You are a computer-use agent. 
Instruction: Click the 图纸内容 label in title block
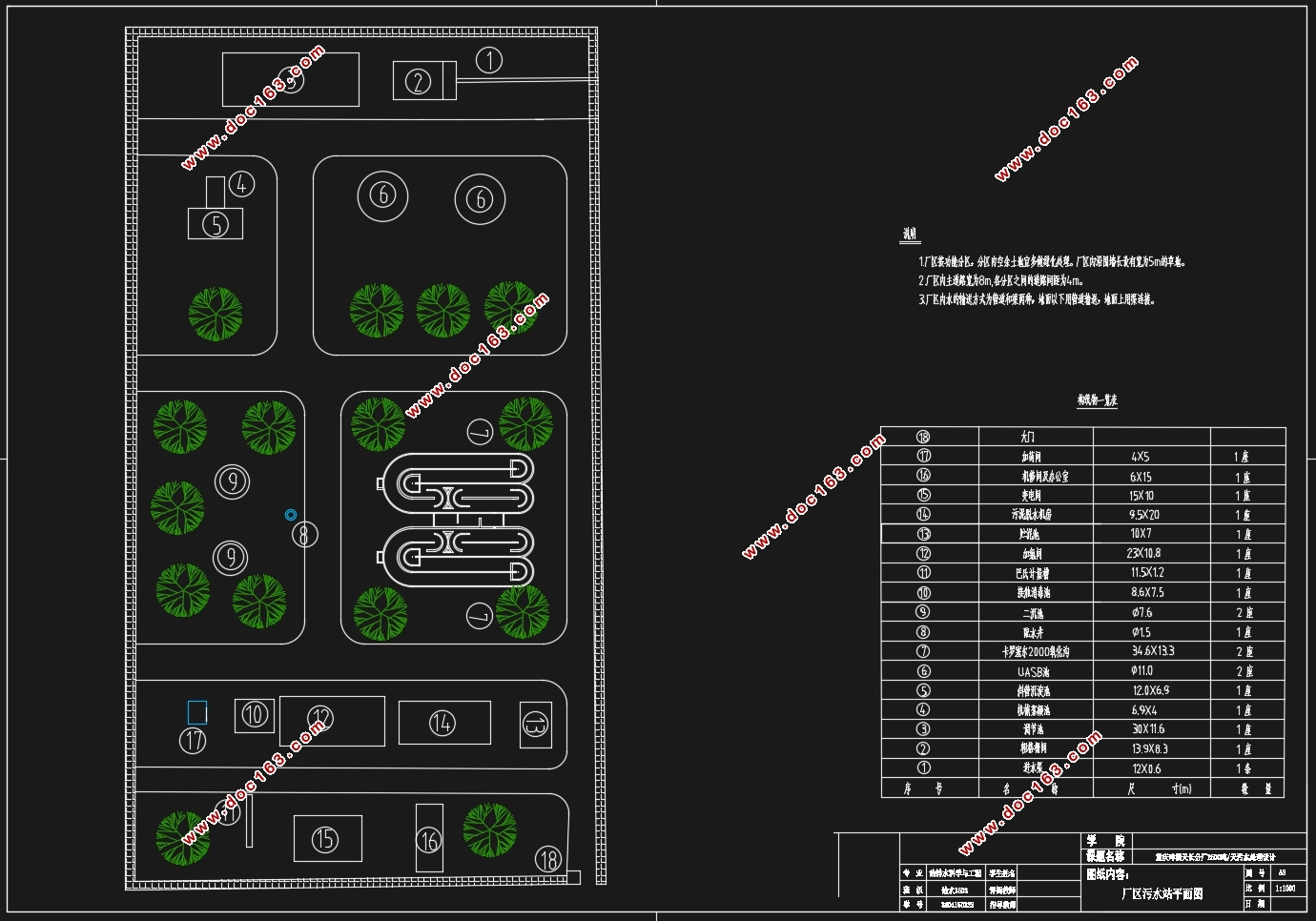point(1107,873)
